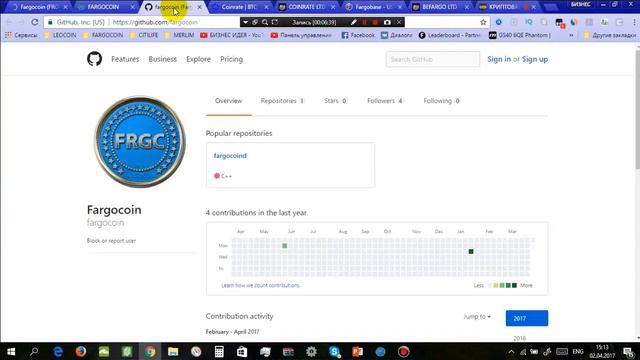
Task: Open PowerPoint from the taskbar
Action: click(358, 351)
